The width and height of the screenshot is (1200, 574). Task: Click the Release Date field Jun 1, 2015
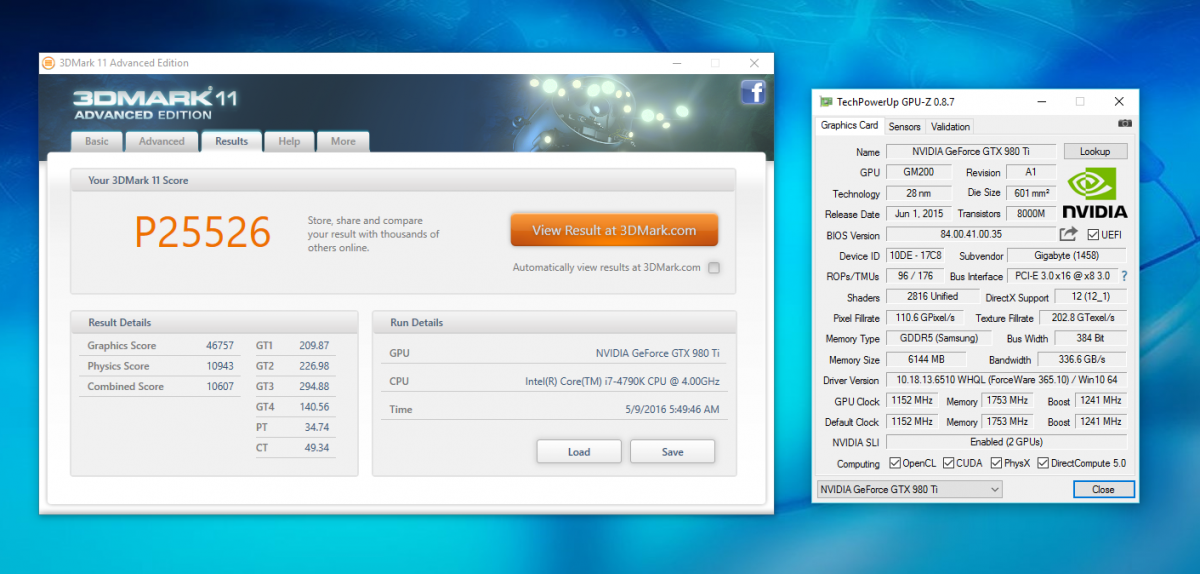pos(917,214)
